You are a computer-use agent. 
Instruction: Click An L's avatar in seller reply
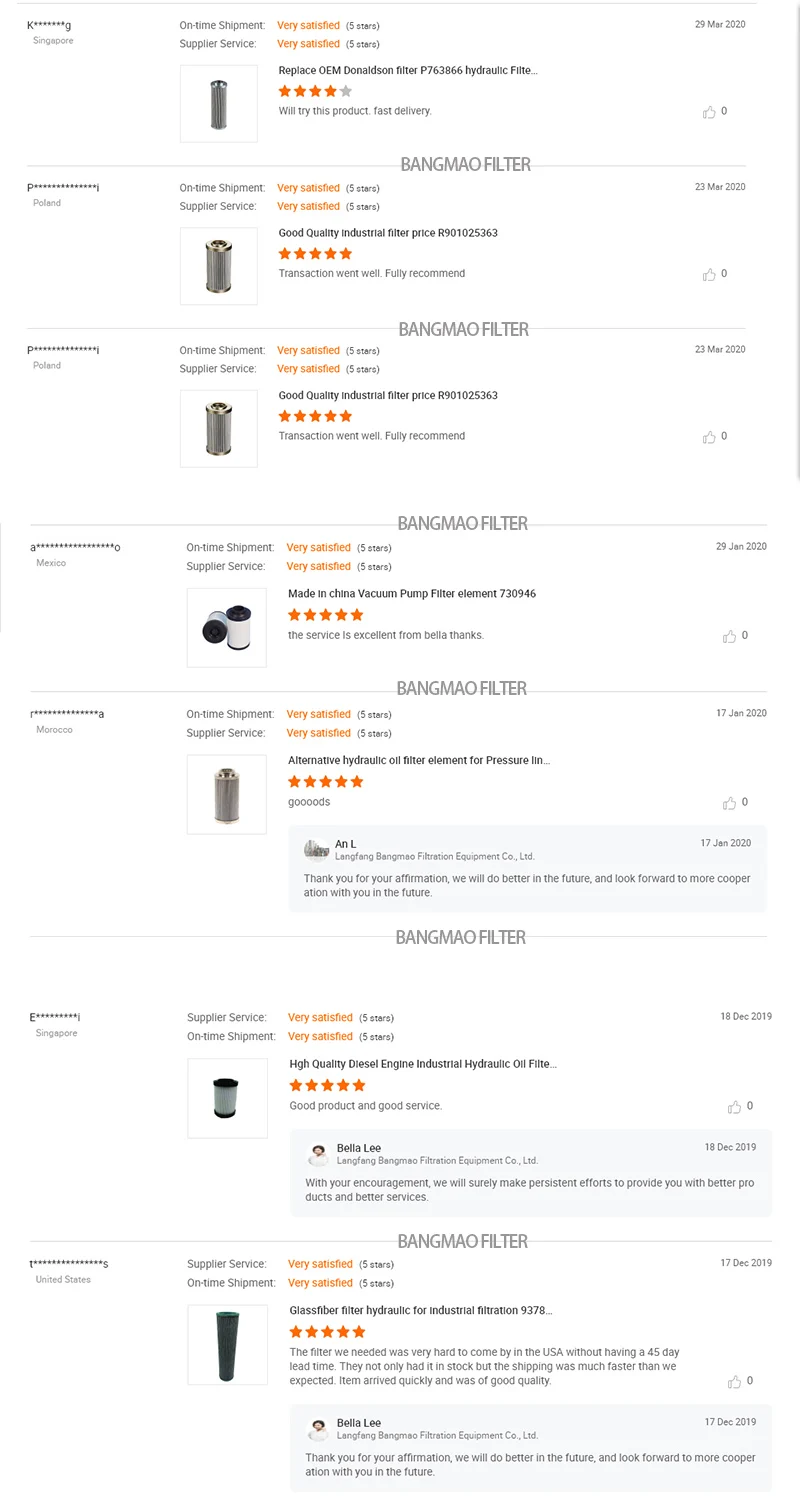(317, 850)
